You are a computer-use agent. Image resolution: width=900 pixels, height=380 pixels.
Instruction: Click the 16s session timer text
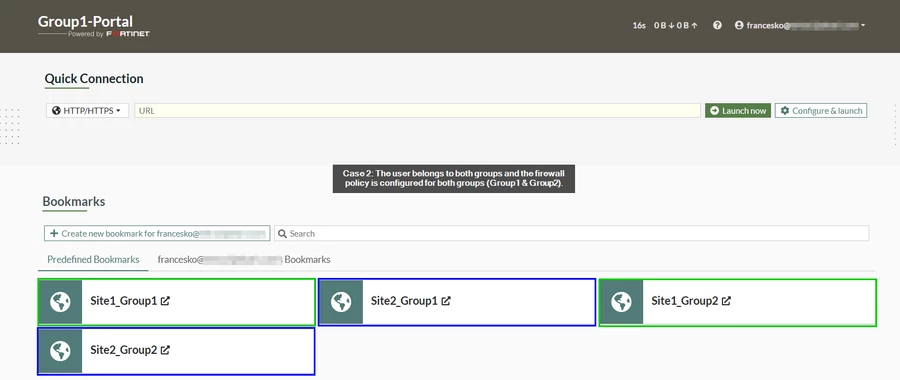coord(639,26)
